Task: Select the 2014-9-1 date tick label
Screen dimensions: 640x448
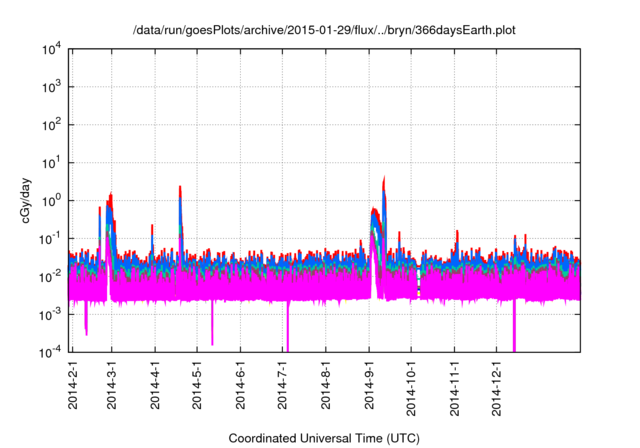Action: [x=369, y=388]
